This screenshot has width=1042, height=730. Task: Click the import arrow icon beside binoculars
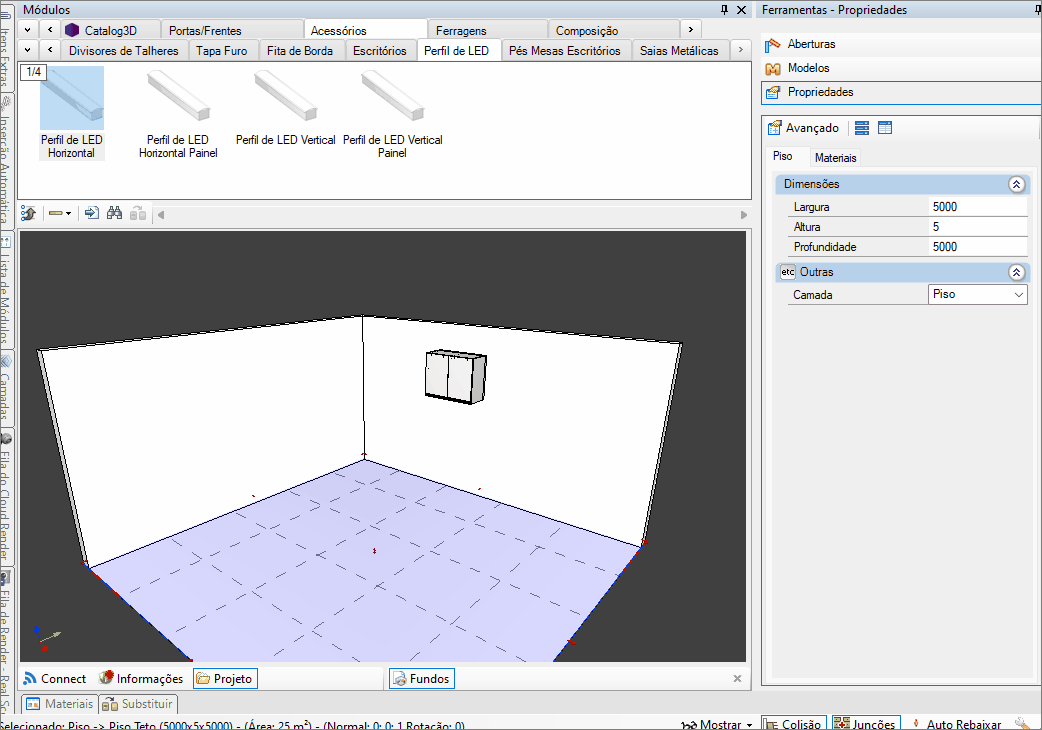point(91,213)
